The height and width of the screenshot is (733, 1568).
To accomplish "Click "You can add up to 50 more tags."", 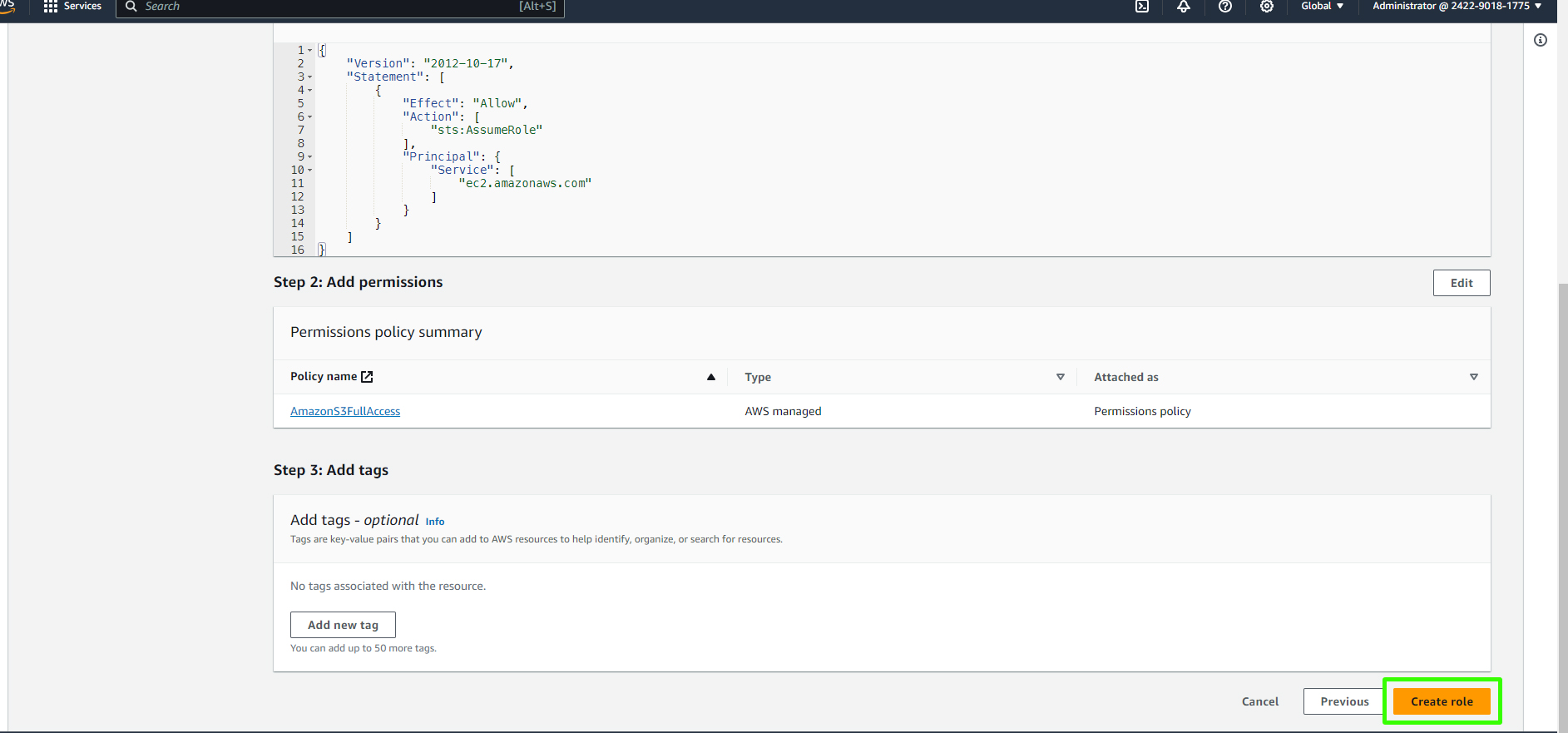I will pos(364,648).
